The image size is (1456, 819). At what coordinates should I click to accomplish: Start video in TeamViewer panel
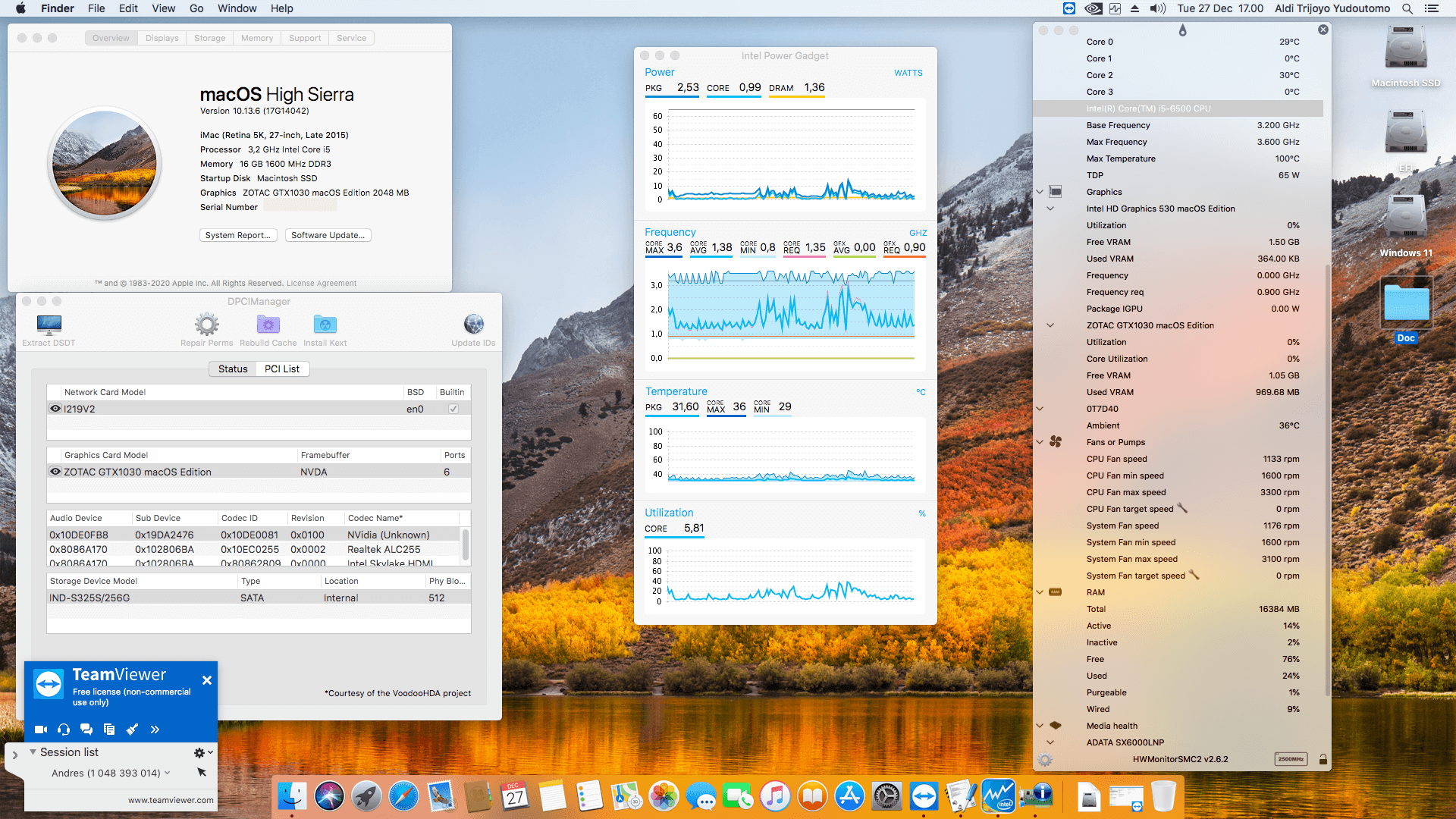pyautogui.click(x=41, y=730)
